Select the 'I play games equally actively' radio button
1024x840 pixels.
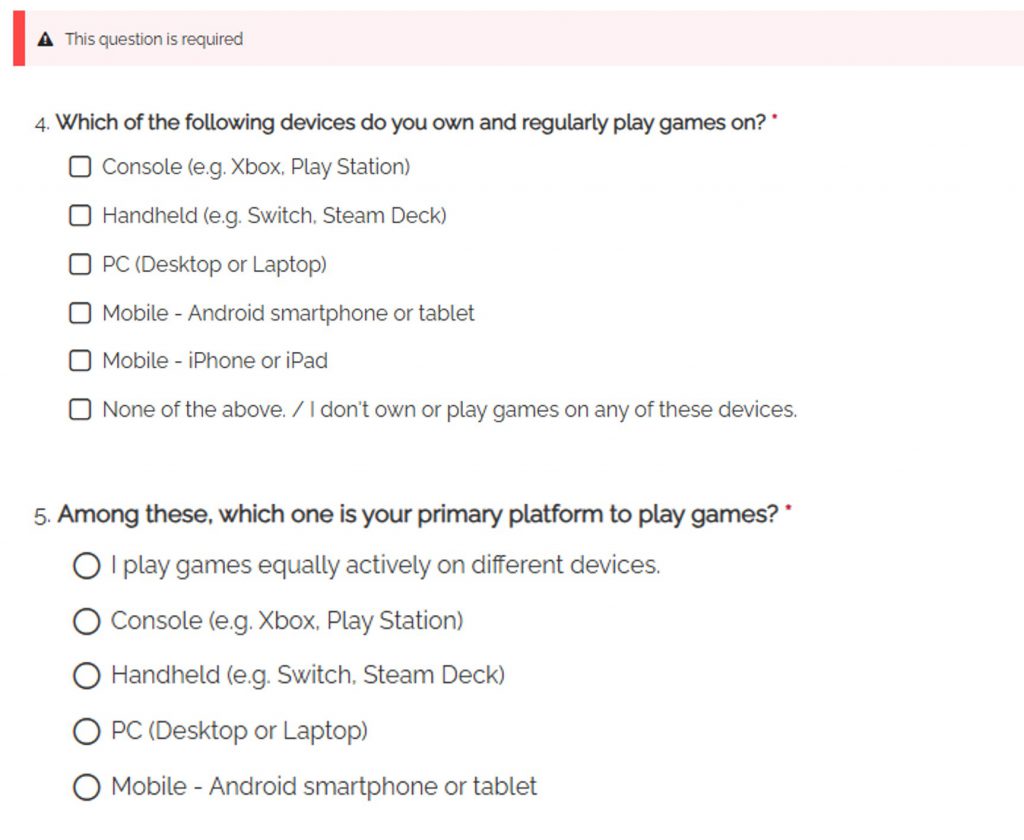pyautogui.click(x=87, y=566)
